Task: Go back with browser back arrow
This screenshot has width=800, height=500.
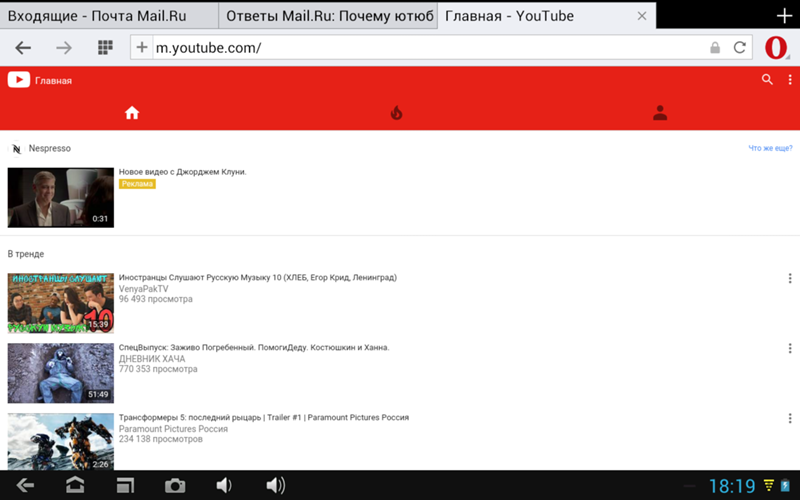Action: [23, 48]
